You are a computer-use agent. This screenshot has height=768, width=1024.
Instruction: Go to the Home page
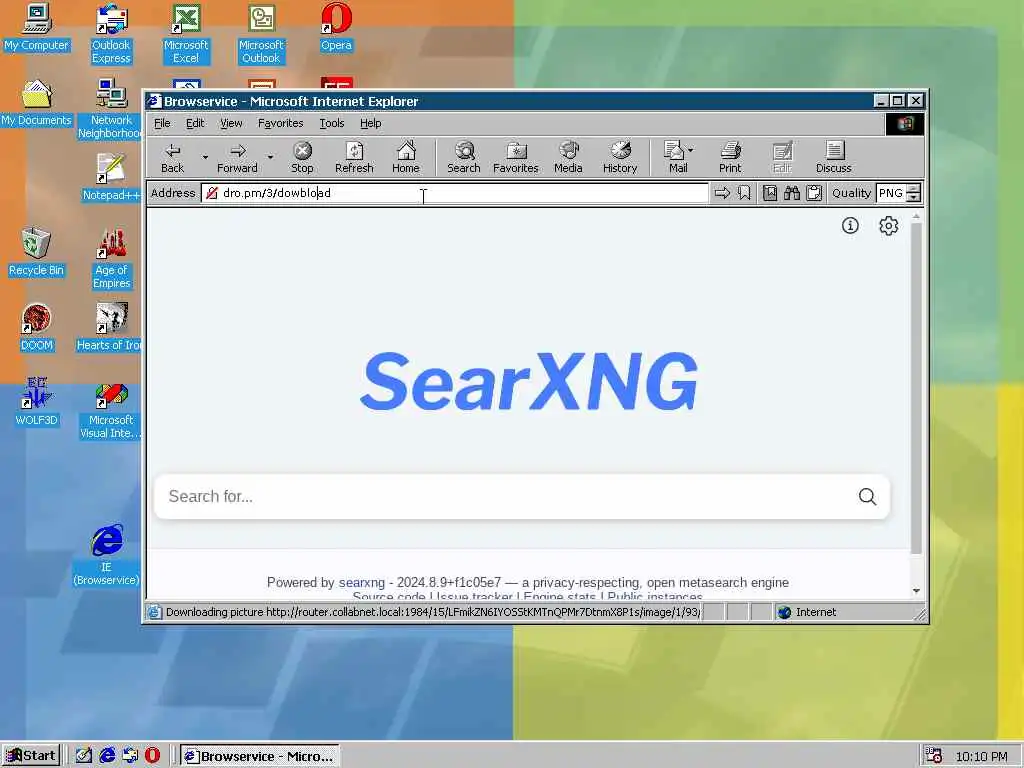point(406,157)
